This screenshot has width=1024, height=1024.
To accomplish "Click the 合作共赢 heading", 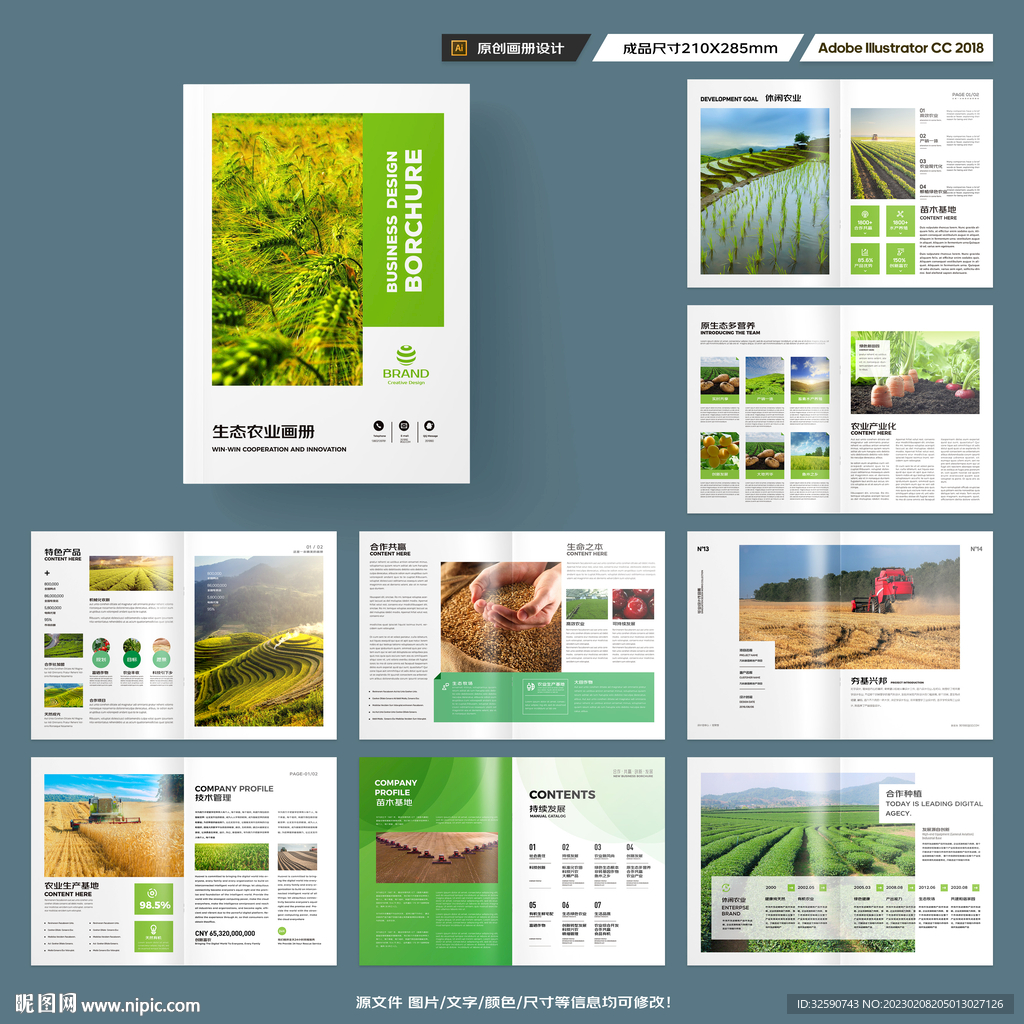I will click(388, 547).
